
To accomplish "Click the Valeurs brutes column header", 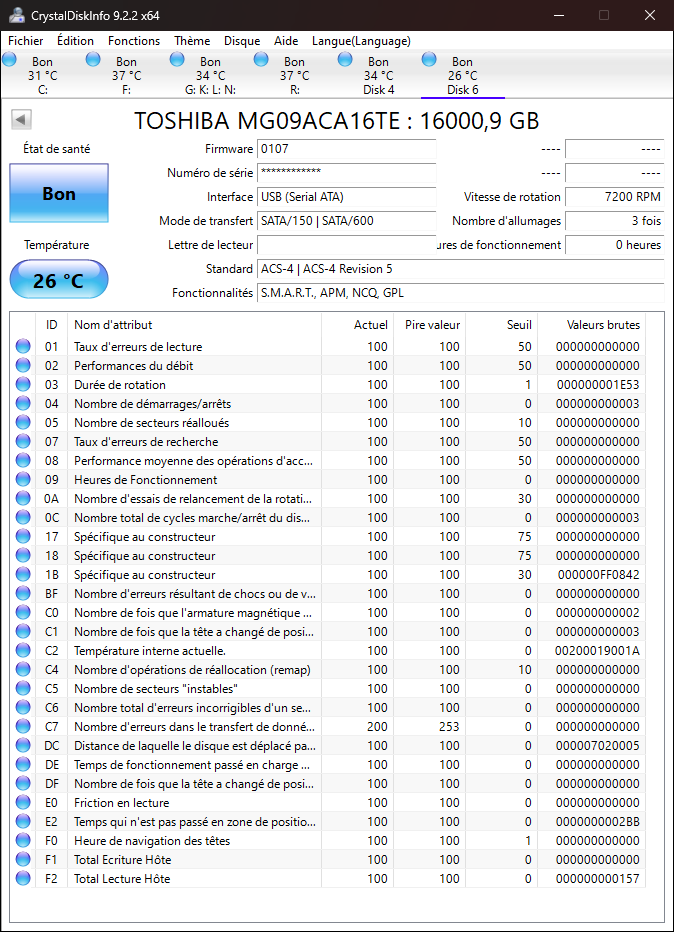I will click(x=602, y=325).
